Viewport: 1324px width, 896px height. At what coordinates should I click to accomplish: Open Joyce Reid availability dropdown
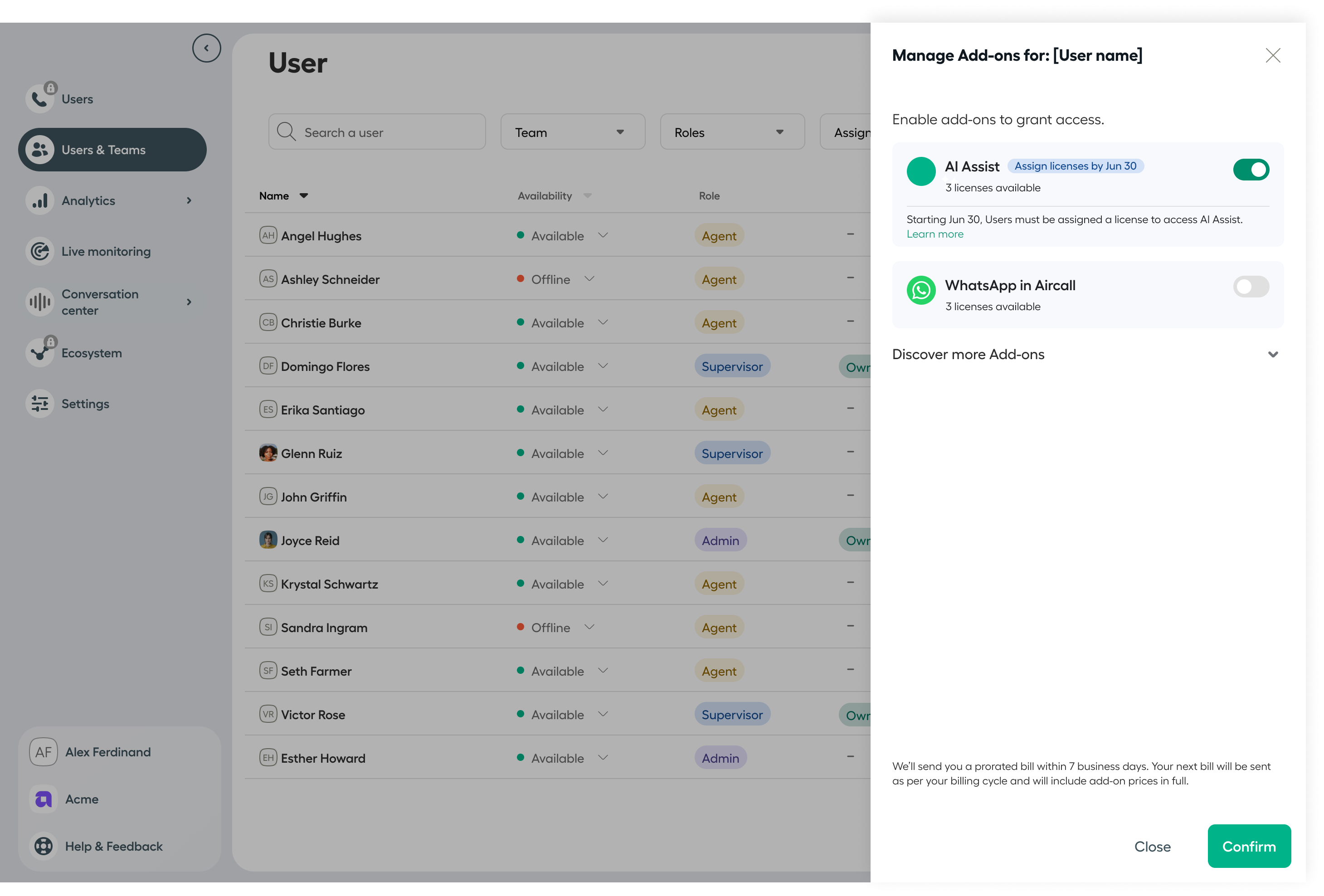(x=603, y=540)
